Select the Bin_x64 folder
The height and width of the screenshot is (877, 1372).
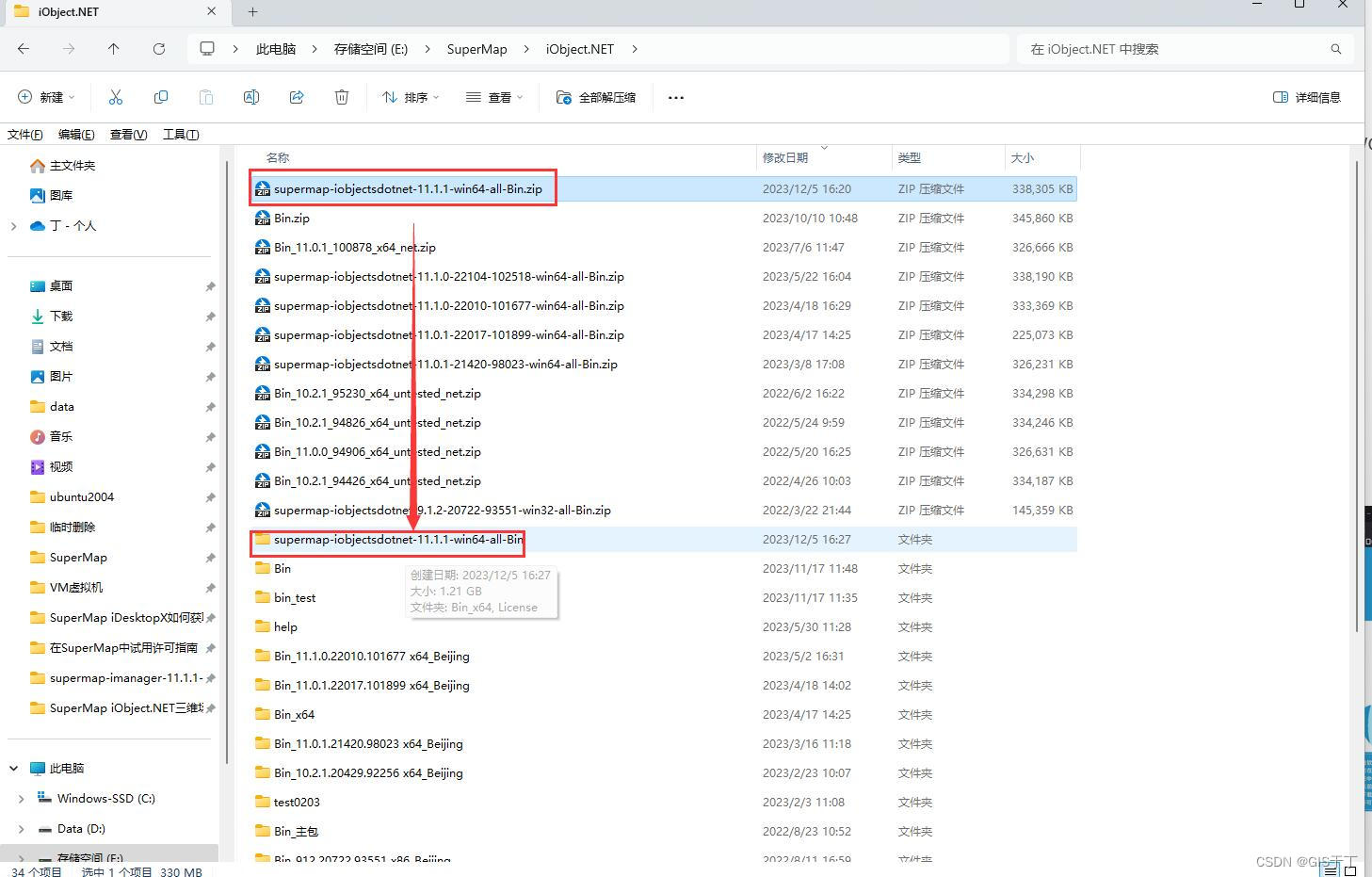click(x=294, y=714)
